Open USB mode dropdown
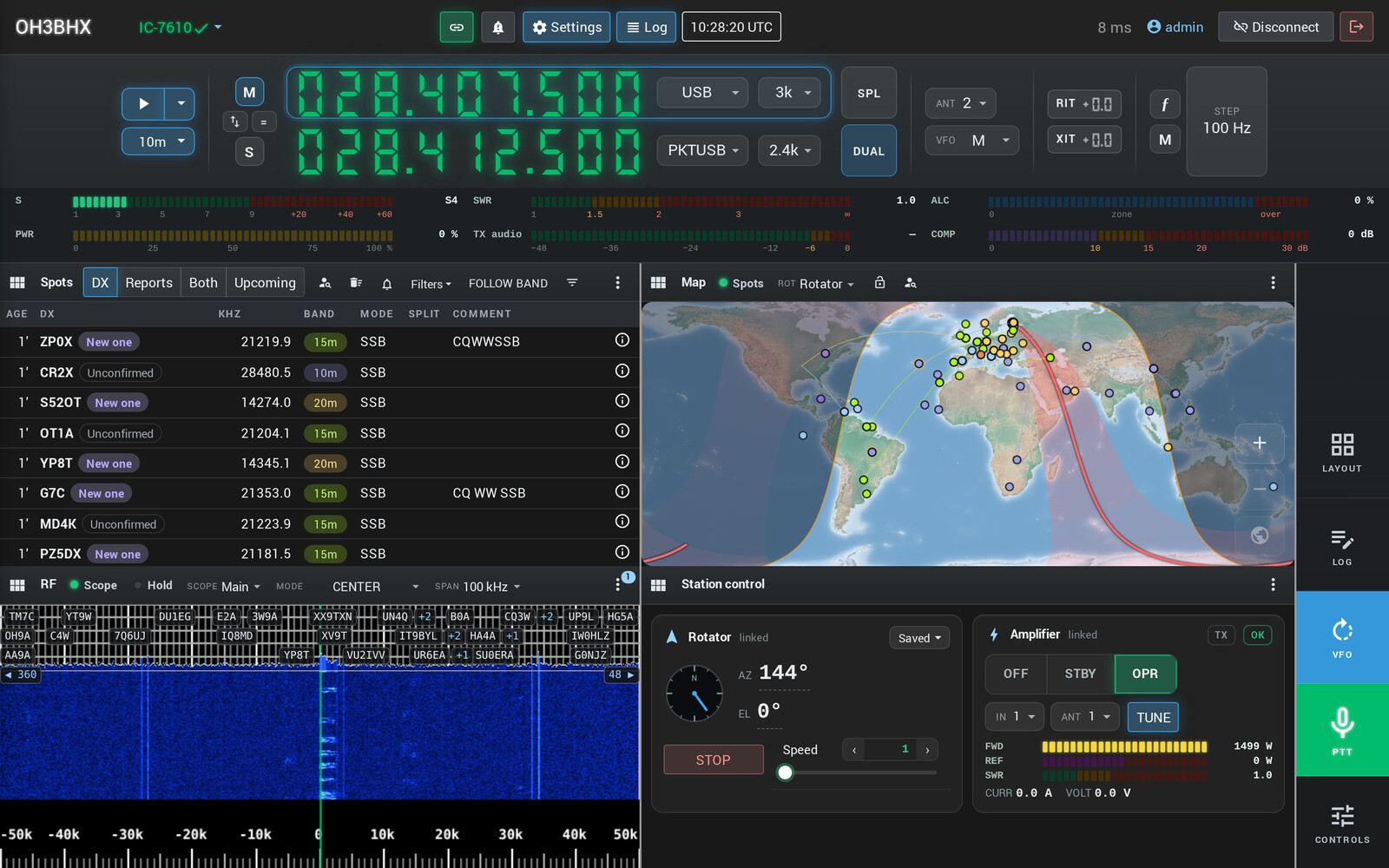The image size is (1389, 868). coord(702,92)
